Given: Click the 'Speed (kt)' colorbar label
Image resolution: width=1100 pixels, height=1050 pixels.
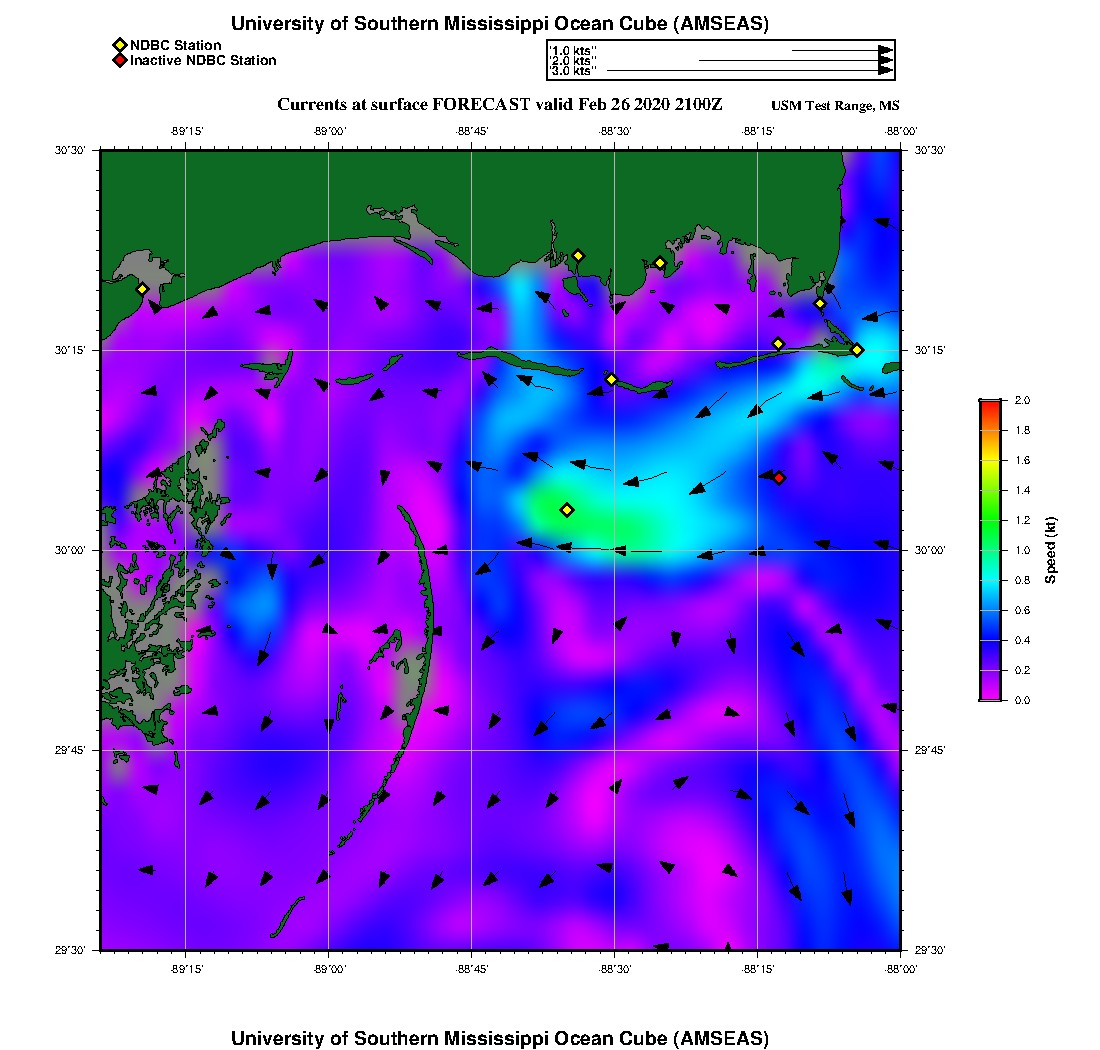Looking at the screenshot, I should coord(1050,550).
